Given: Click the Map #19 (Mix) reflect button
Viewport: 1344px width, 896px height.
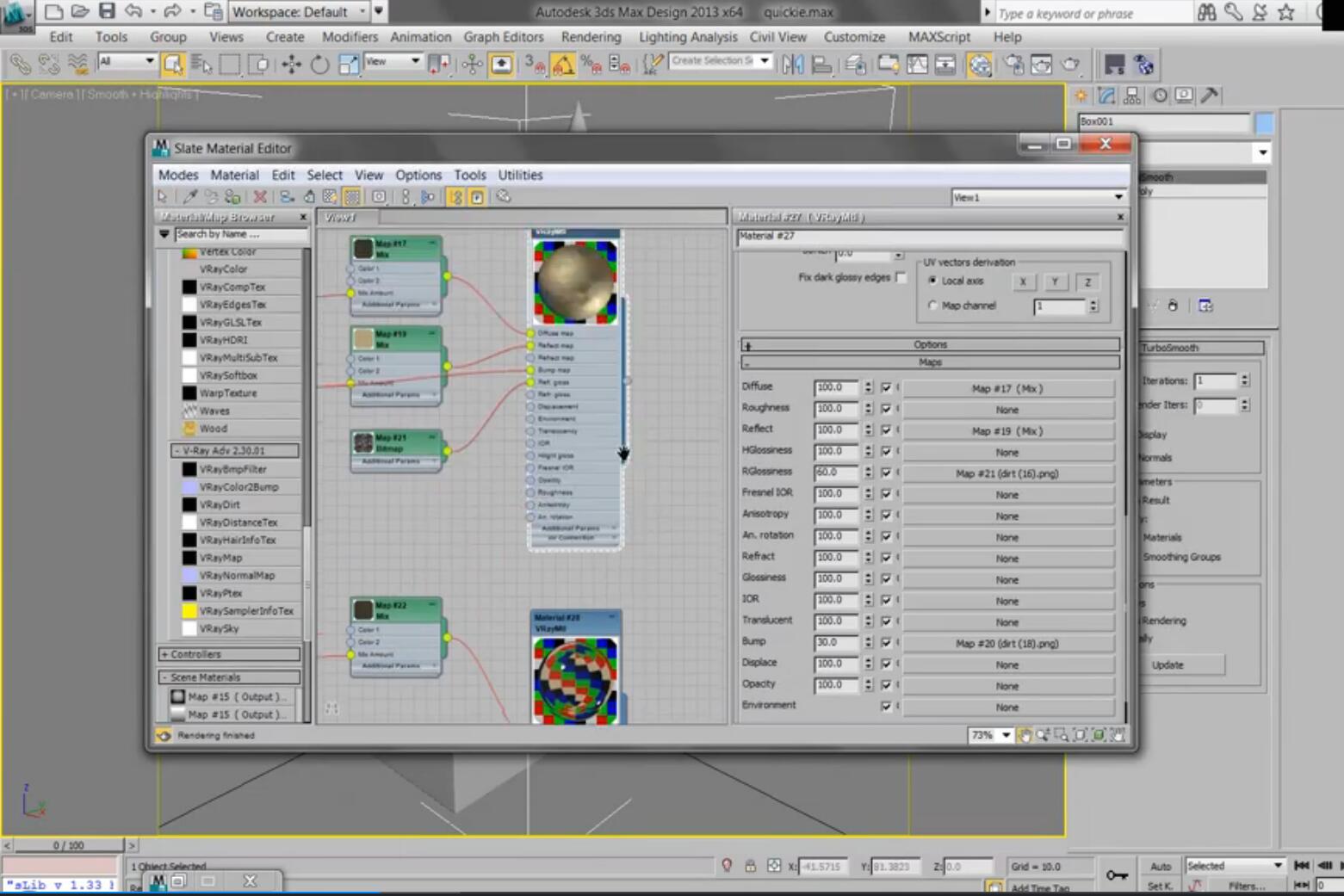Looking at the screenshot, I should click(x=1006, y=430).
